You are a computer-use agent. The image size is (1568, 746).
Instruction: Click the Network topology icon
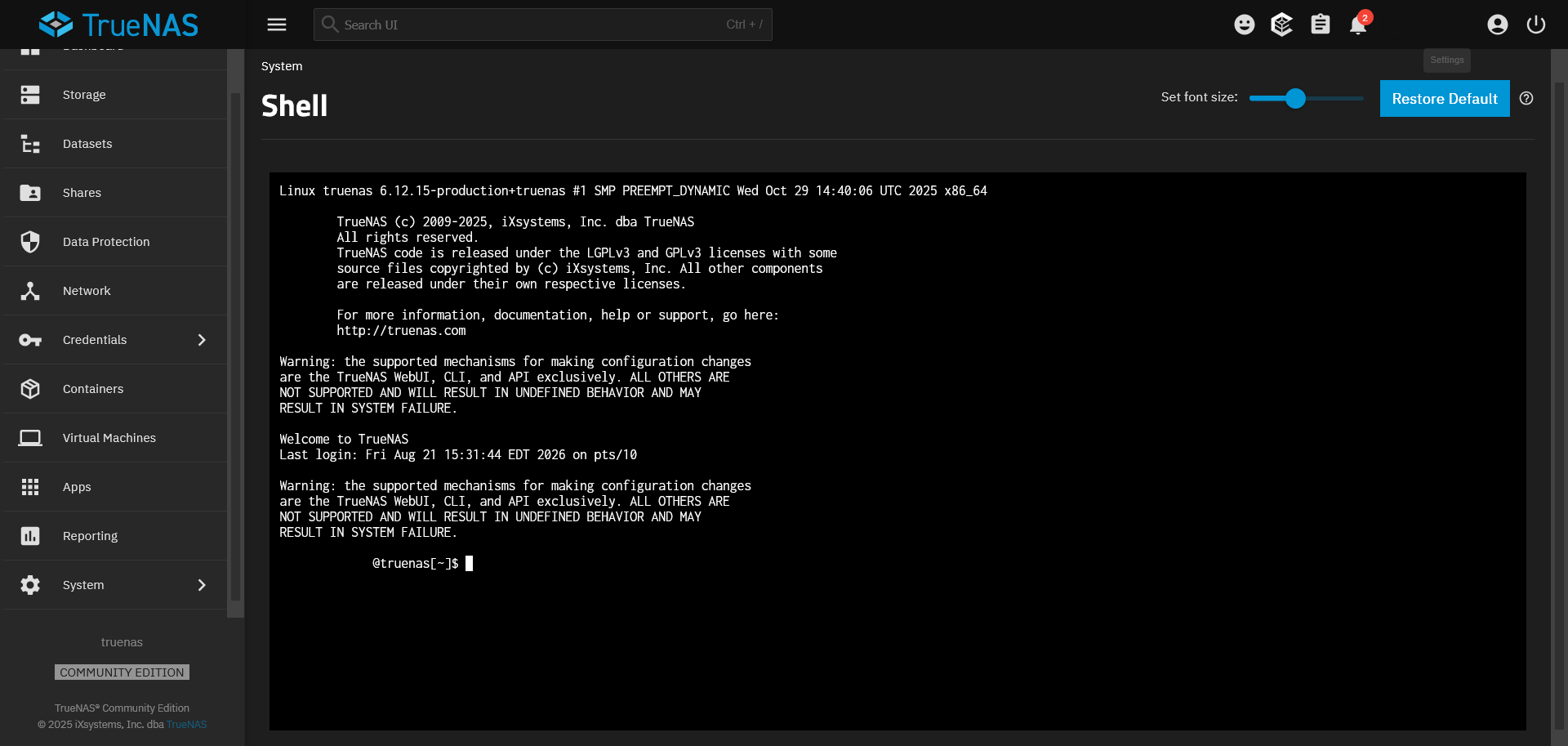[x=30, y=291]
